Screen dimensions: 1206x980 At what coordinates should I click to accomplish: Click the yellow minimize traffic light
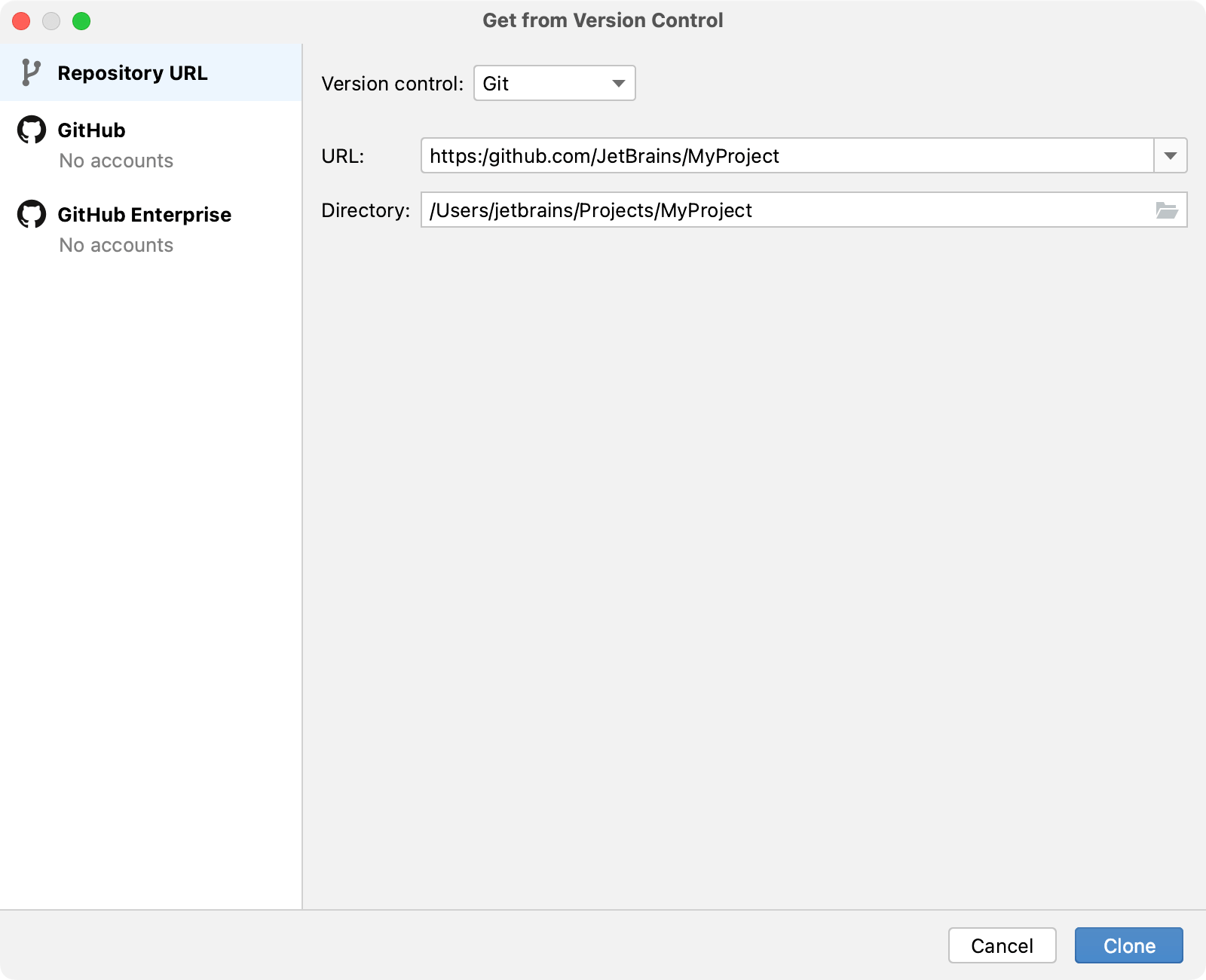51,21
